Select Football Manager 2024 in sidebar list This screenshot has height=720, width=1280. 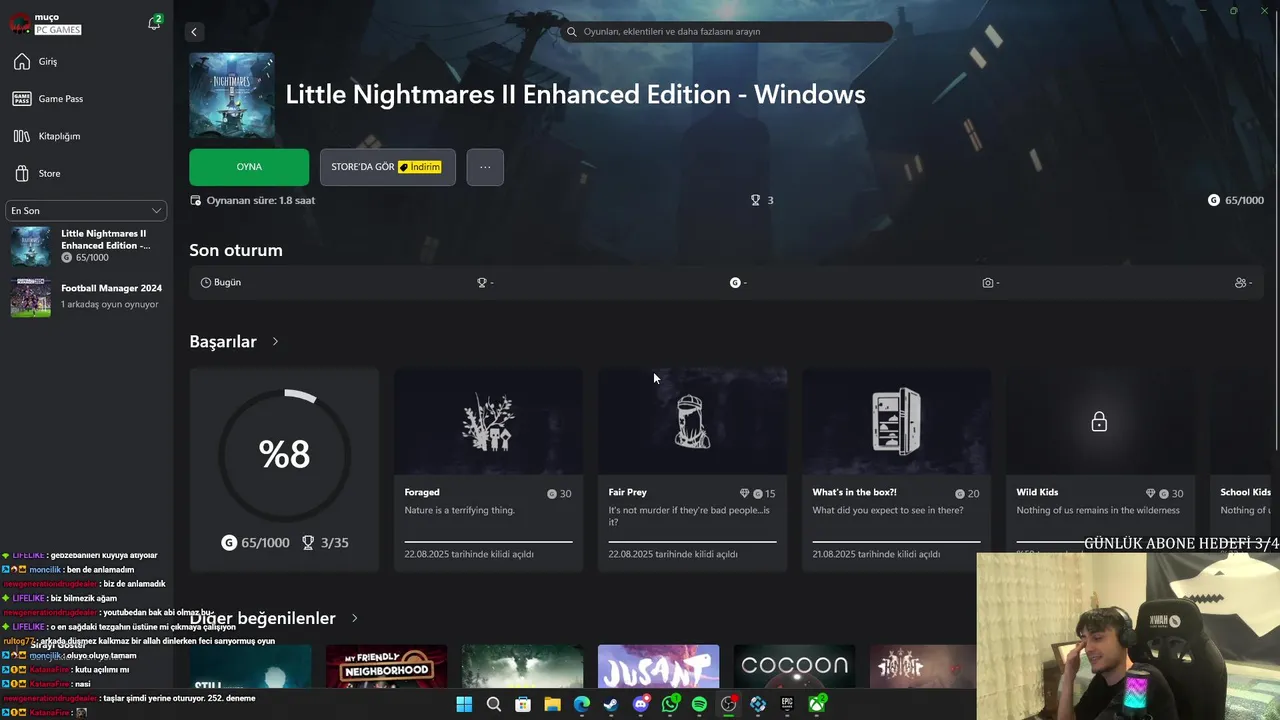point(86,296)
